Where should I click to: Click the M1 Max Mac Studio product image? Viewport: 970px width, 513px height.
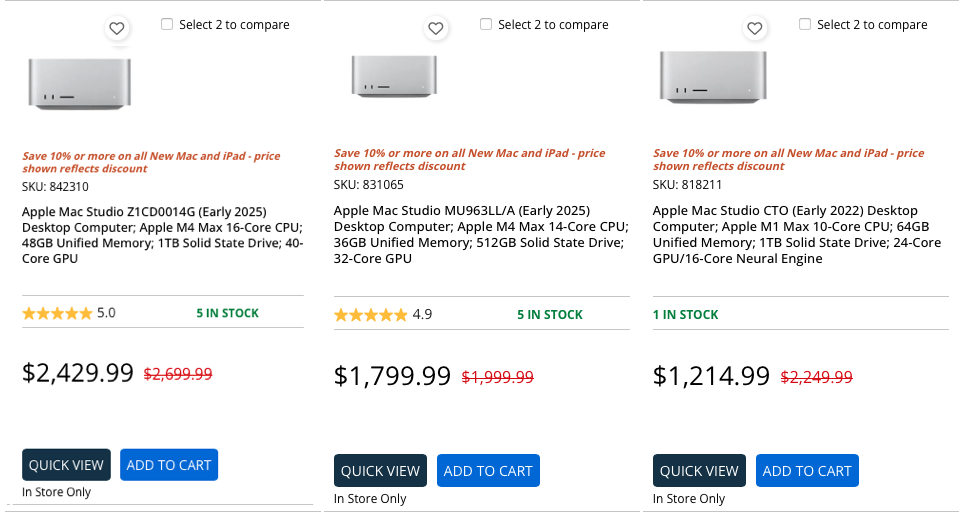tap(711, 76)
